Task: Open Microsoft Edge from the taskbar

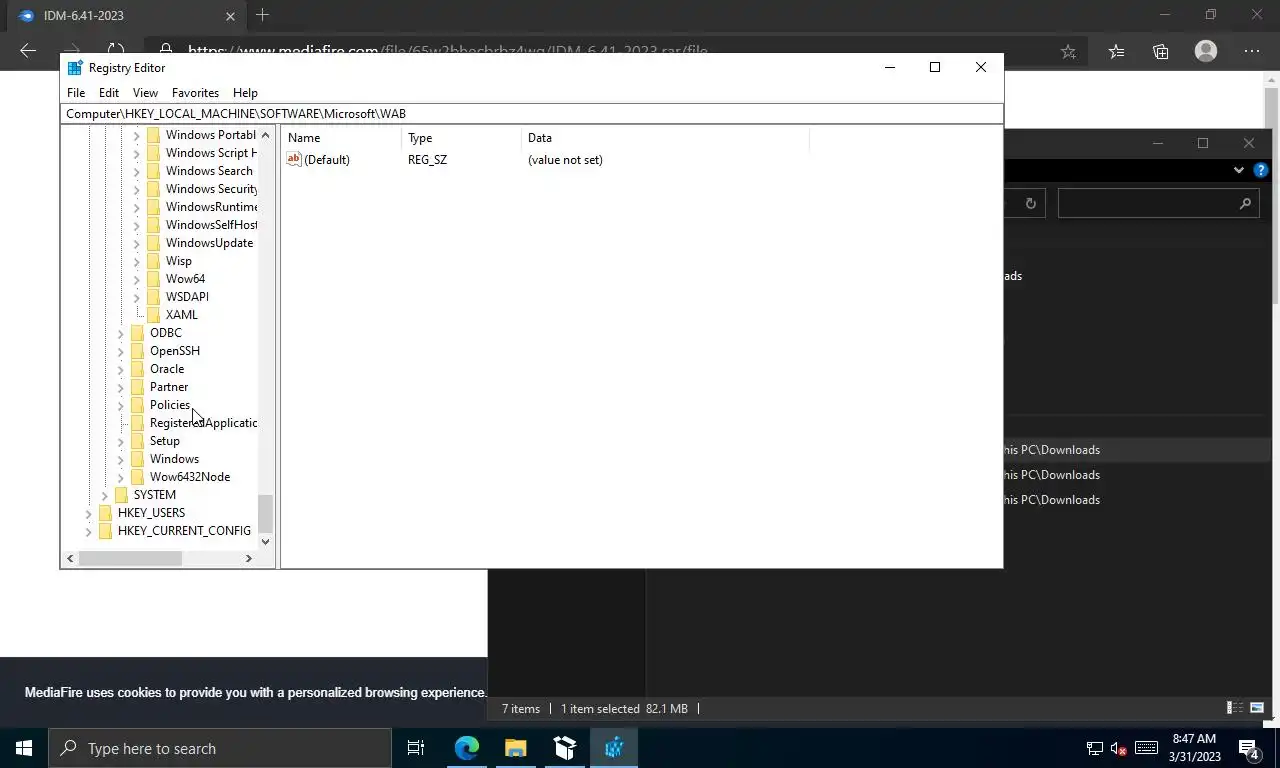Action: (467, 748)
